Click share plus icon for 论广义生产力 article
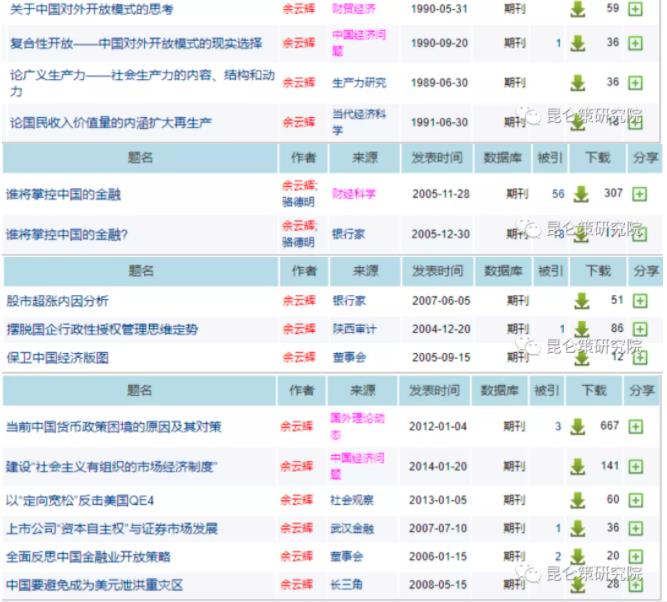 pyautogui.click(x=637, y=83)
